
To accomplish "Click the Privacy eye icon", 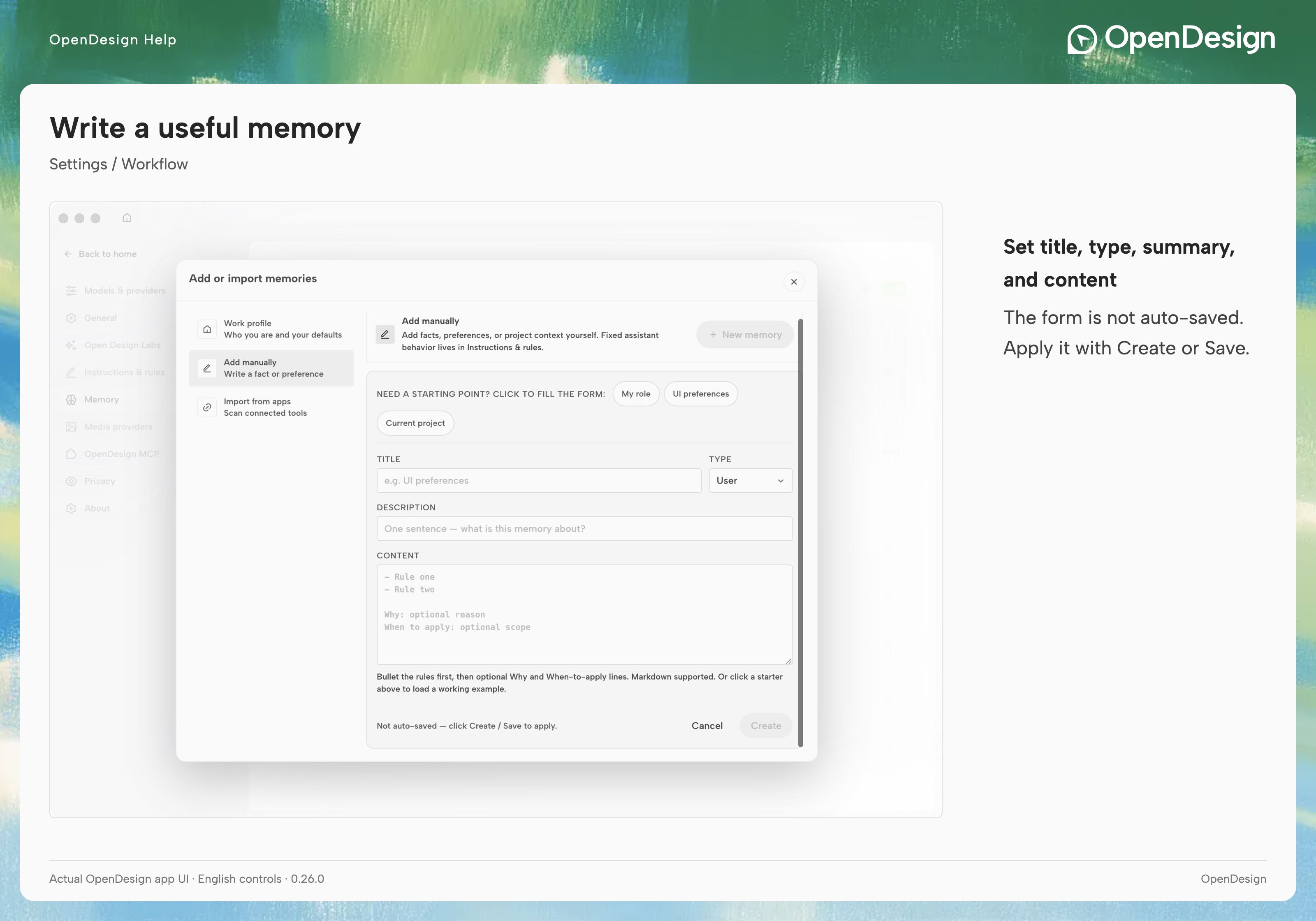I will click(x=71, y=481).
